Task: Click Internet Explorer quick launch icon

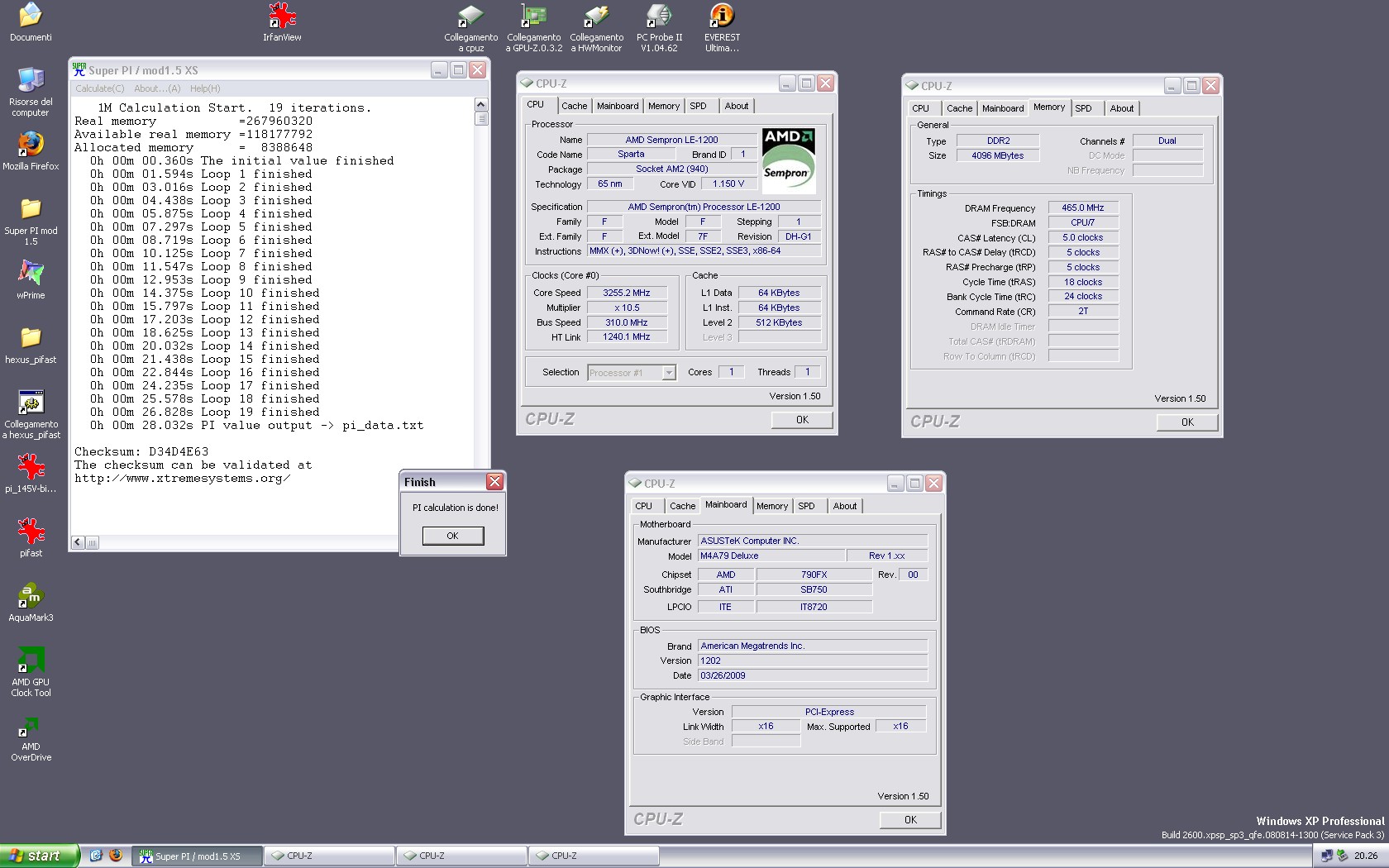Action: pyautogui.click(x=96, y=856)
